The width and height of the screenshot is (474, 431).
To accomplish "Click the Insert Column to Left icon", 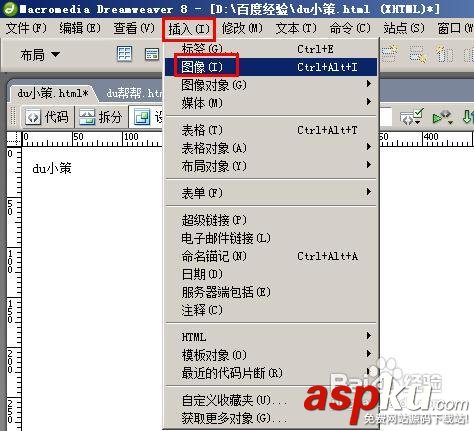I will 444,54.
